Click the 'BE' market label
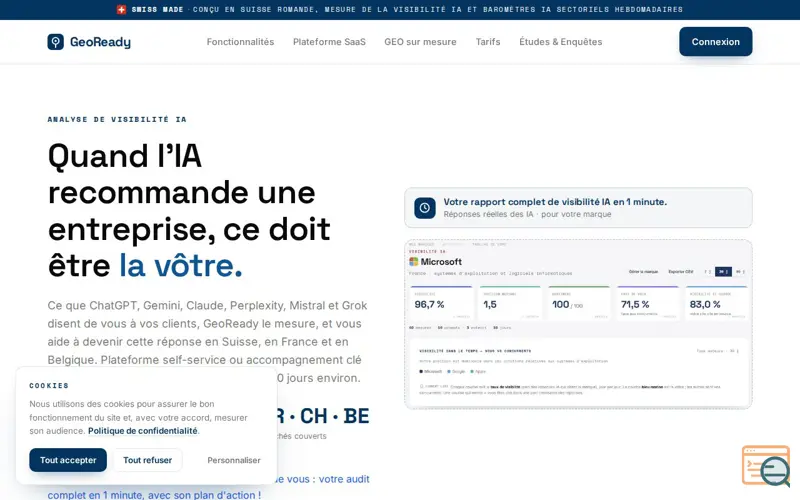 tap(356, 416)
